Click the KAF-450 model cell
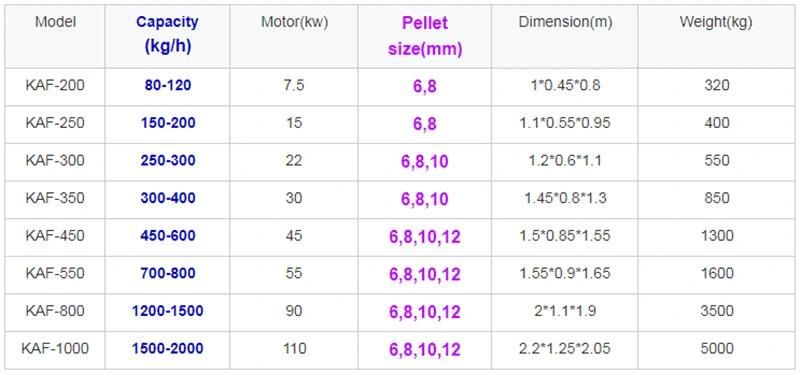Image resolution: width=800 pixels, height=374 pixels. point(55,236)
